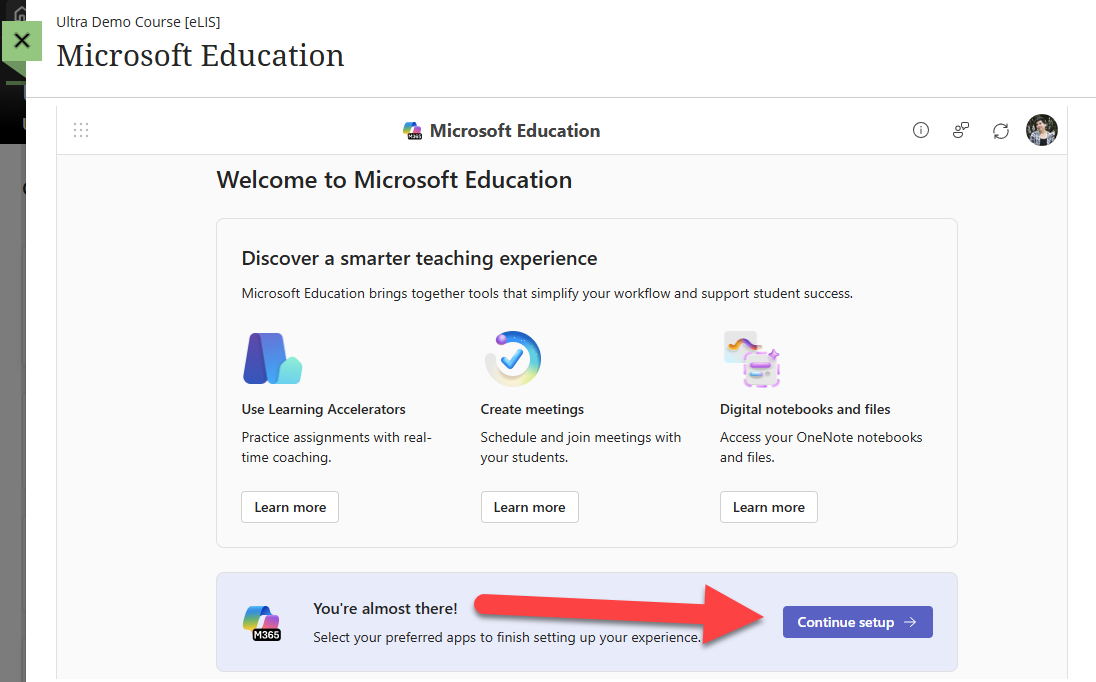This screenshot has width=1096, height=682.
Task: Click 'Practice assignments with real-time coaching' text
Action: pyautogui.click(x=336, y=447)
